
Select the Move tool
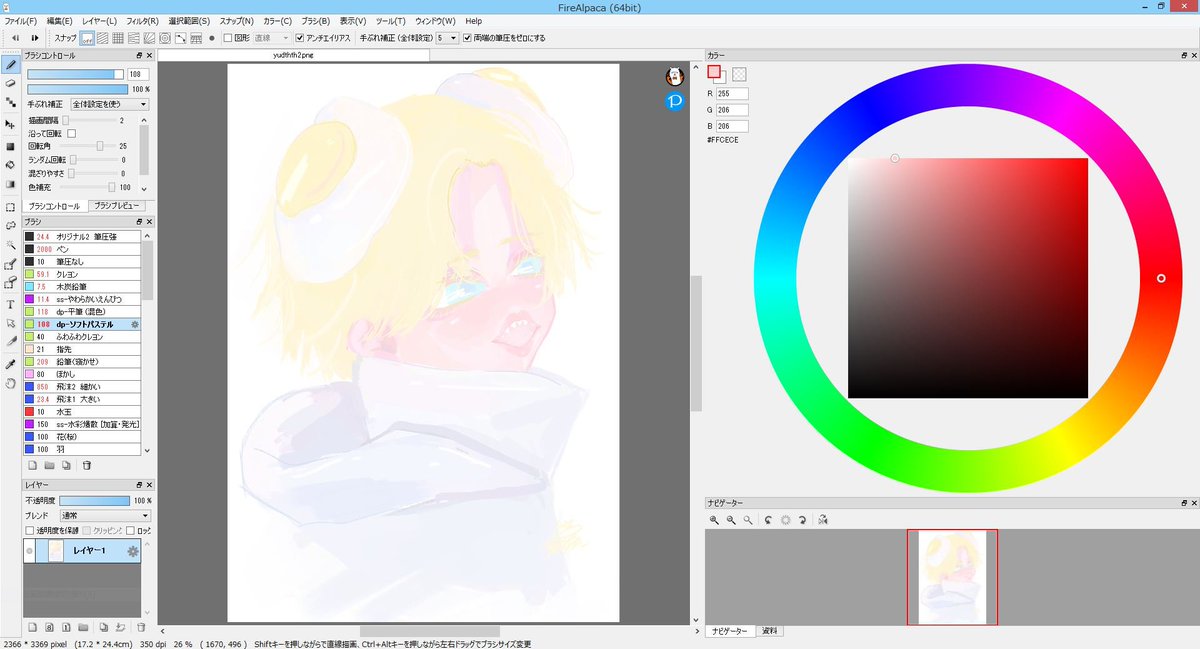point(10,124)
